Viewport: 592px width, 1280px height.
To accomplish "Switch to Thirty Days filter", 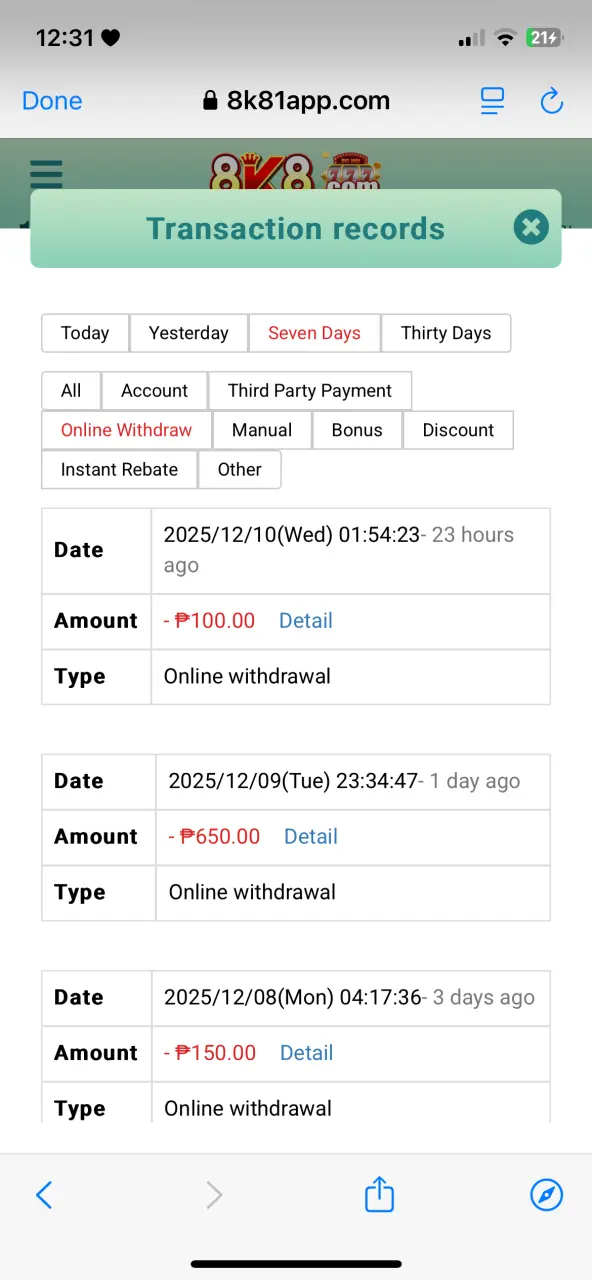I will pos(446,333).
